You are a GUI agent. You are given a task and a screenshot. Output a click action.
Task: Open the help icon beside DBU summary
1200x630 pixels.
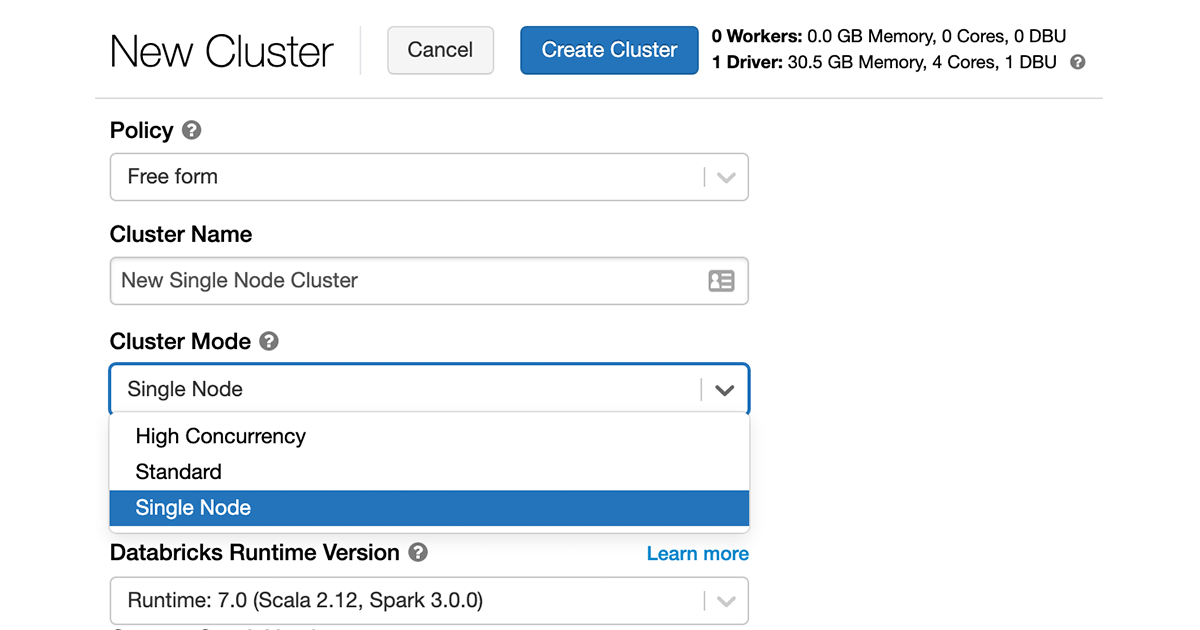(1077, 62)
